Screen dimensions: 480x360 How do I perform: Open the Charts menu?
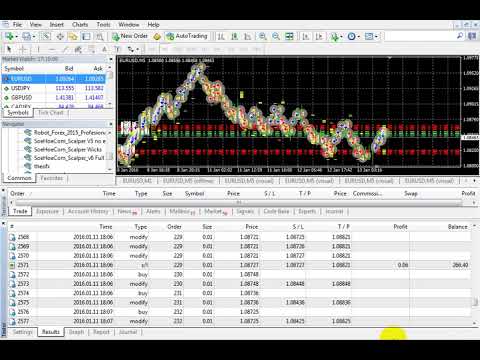coord(80,25)
